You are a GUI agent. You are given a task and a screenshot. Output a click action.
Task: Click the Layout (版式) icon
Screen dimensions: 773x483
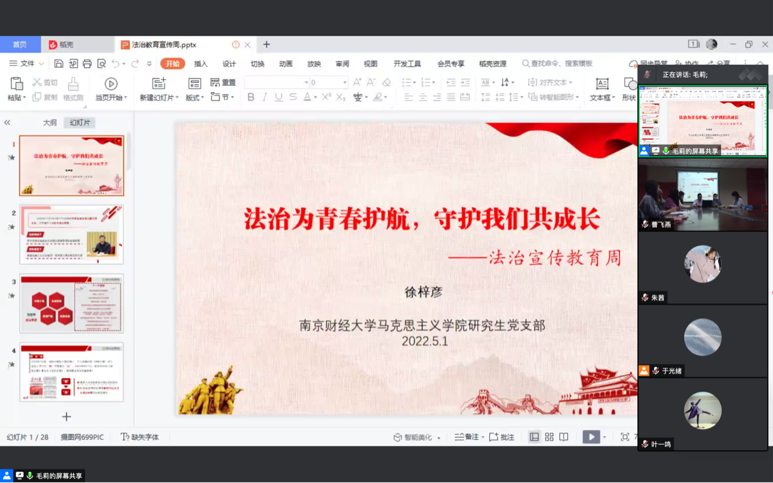[194, 83]
